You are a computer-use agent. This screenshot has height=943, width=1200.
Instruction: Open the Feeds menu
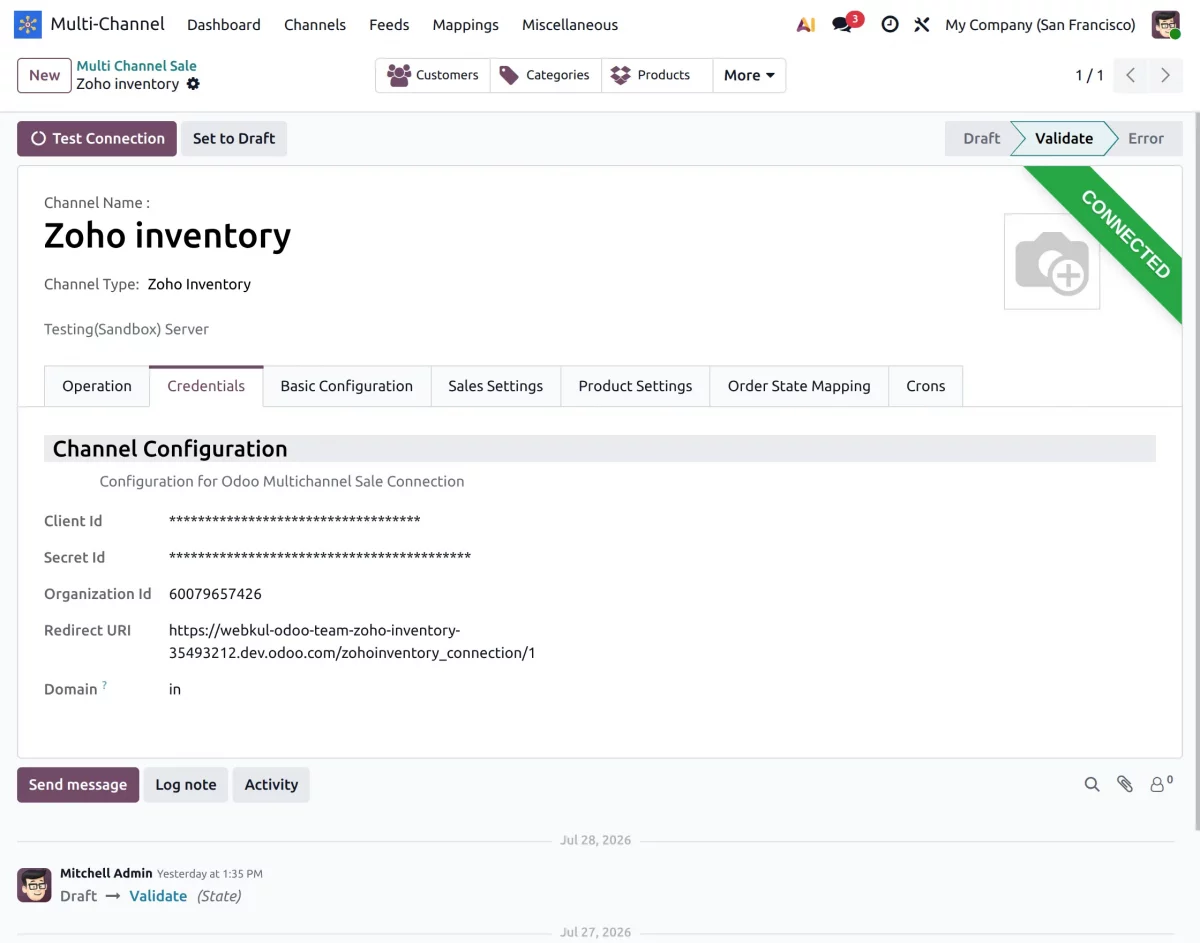tap(389, 25)
